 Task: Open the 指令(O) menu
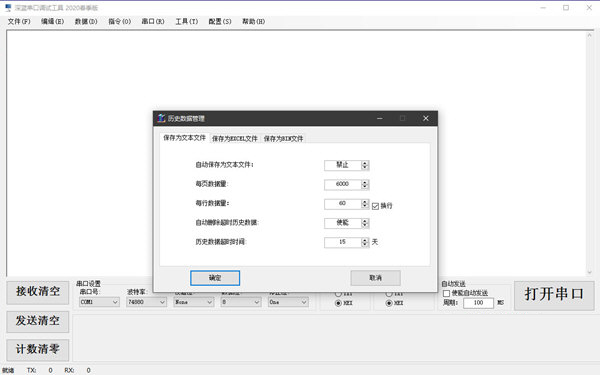tap(119, 21)
